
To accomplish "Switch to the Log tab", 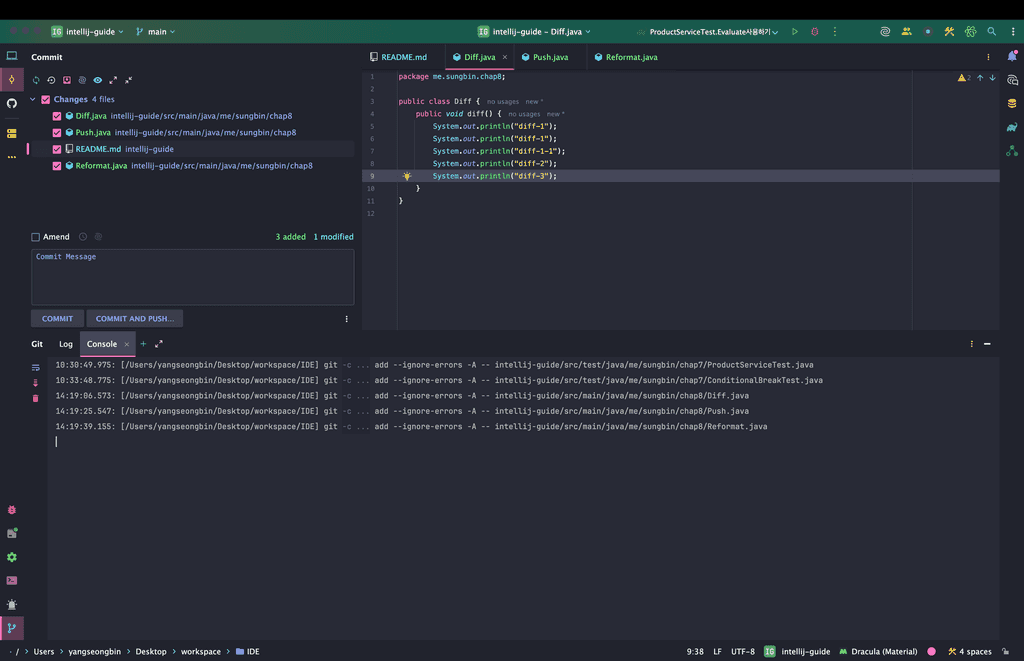I will tap(65, 344).
